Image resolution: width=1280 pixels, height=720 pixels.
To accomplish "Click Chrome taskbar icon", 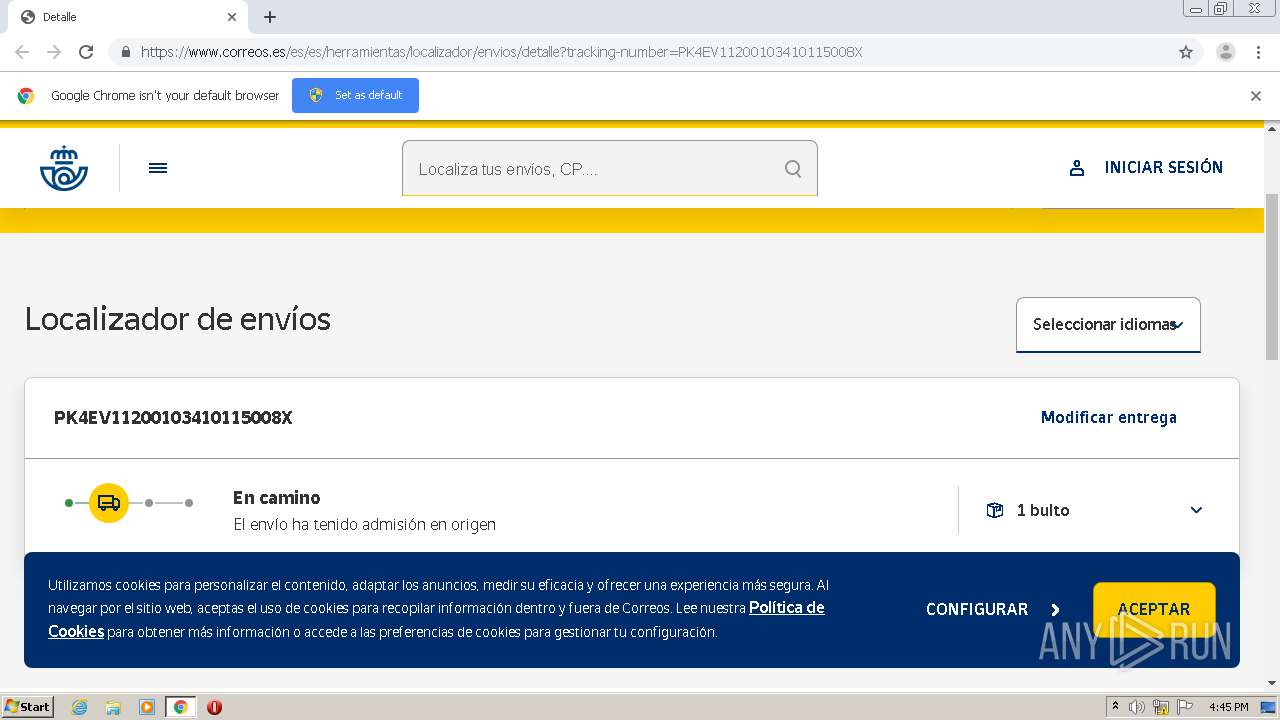I will 181,707.
